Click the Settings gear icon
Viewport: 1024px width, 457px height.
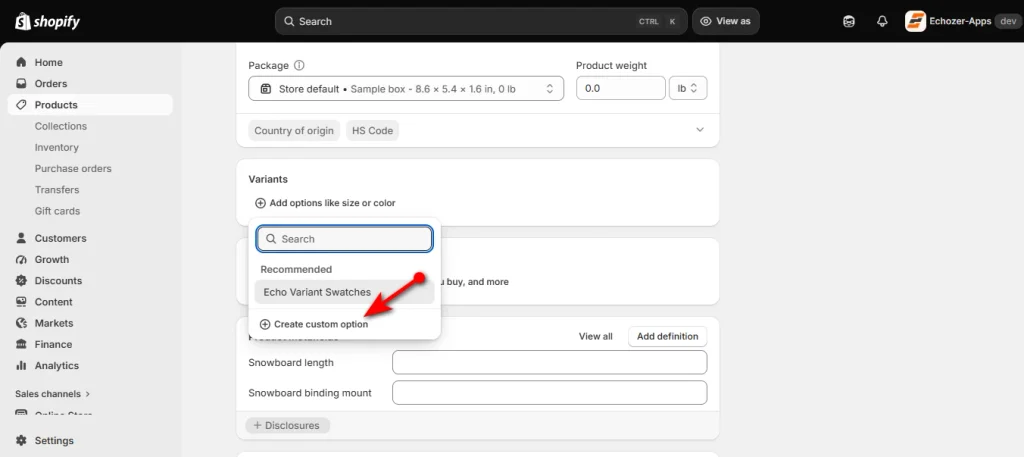pos(22,441)
